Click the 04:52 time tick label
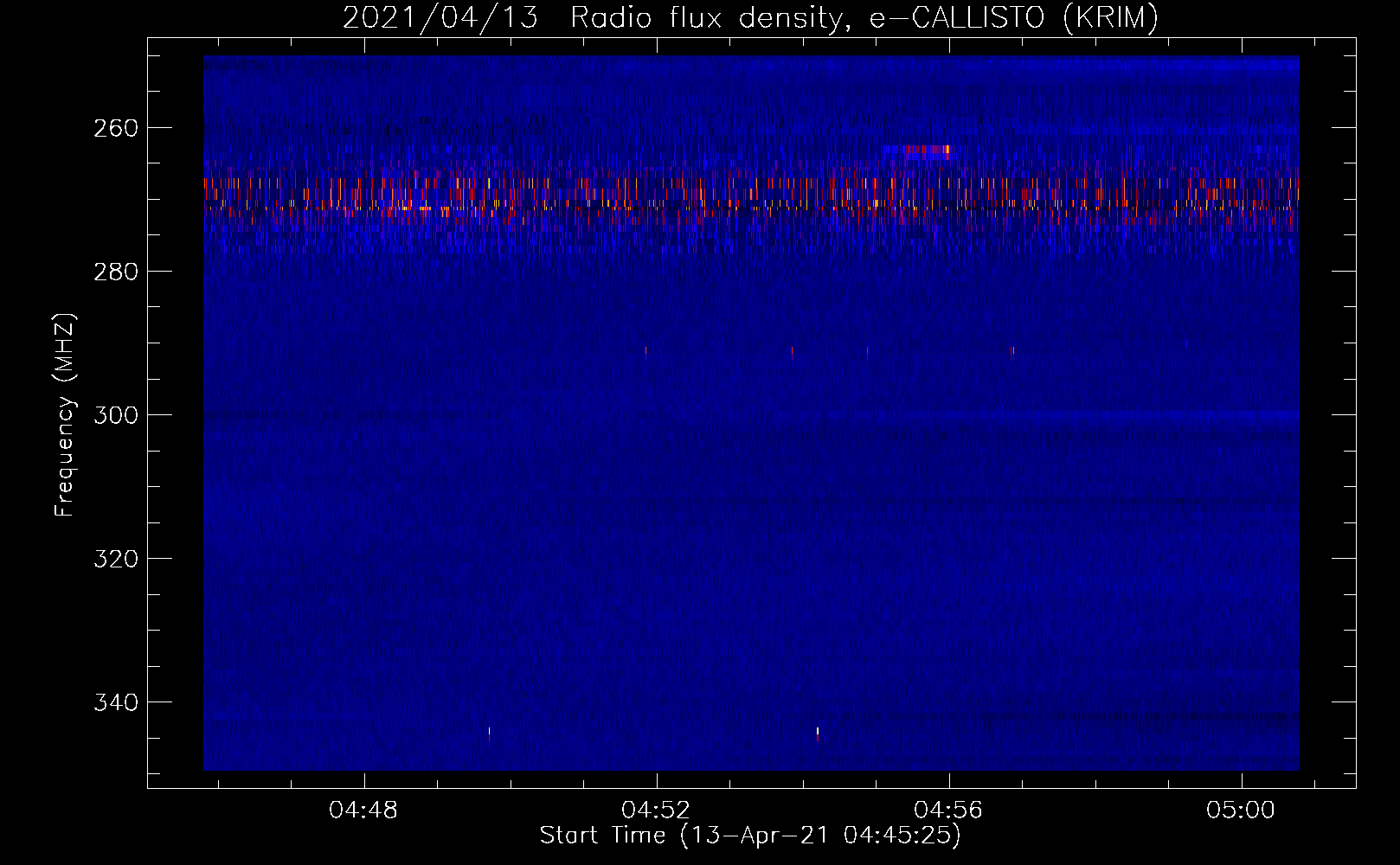Viewport: 1400px width, 865px height. 656,811
